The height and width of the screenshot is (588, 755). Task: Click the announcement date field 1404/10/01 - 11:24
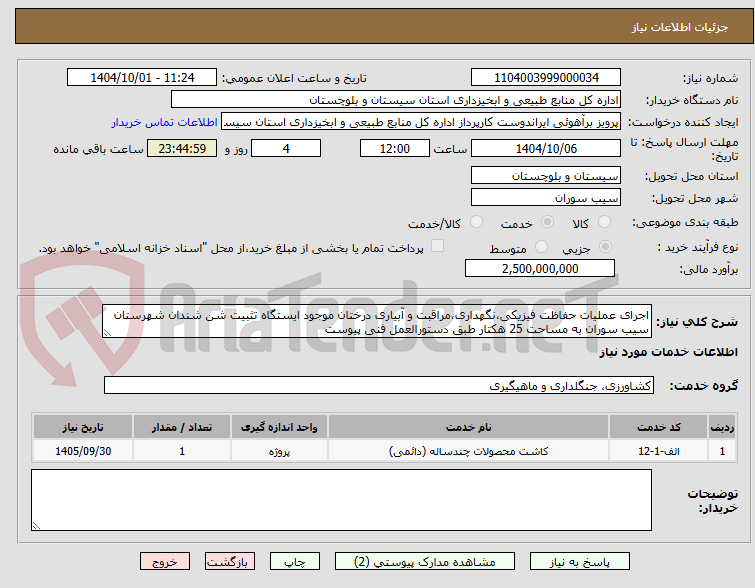point(142,78)
